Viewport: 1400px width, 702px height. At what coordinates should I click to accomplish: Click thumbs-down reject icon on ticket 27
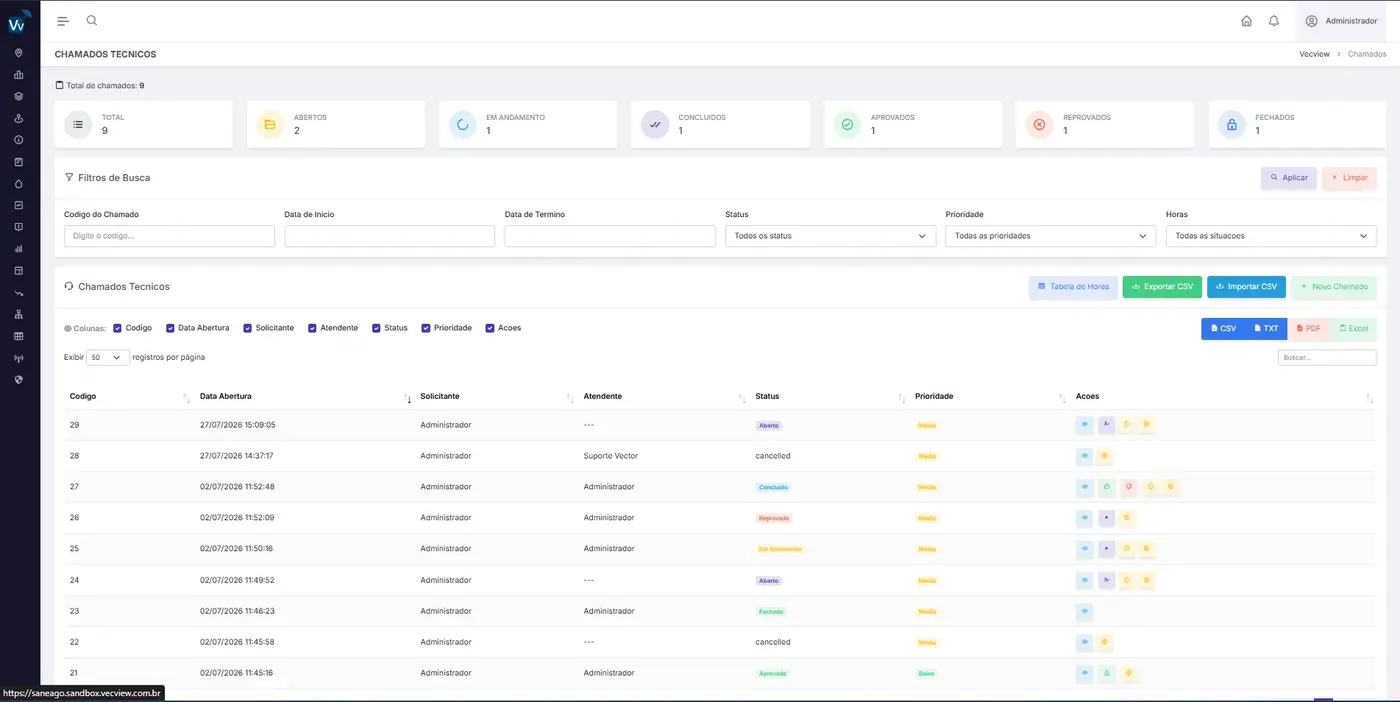point(1128,487)
